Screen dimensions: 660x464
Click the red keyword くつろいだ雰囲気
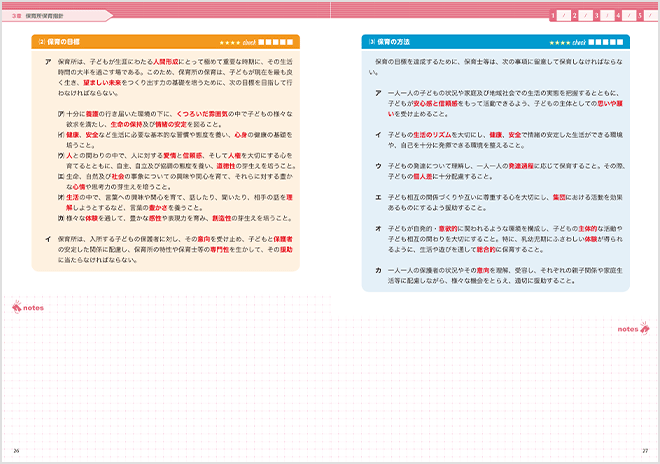coord(202,114)
